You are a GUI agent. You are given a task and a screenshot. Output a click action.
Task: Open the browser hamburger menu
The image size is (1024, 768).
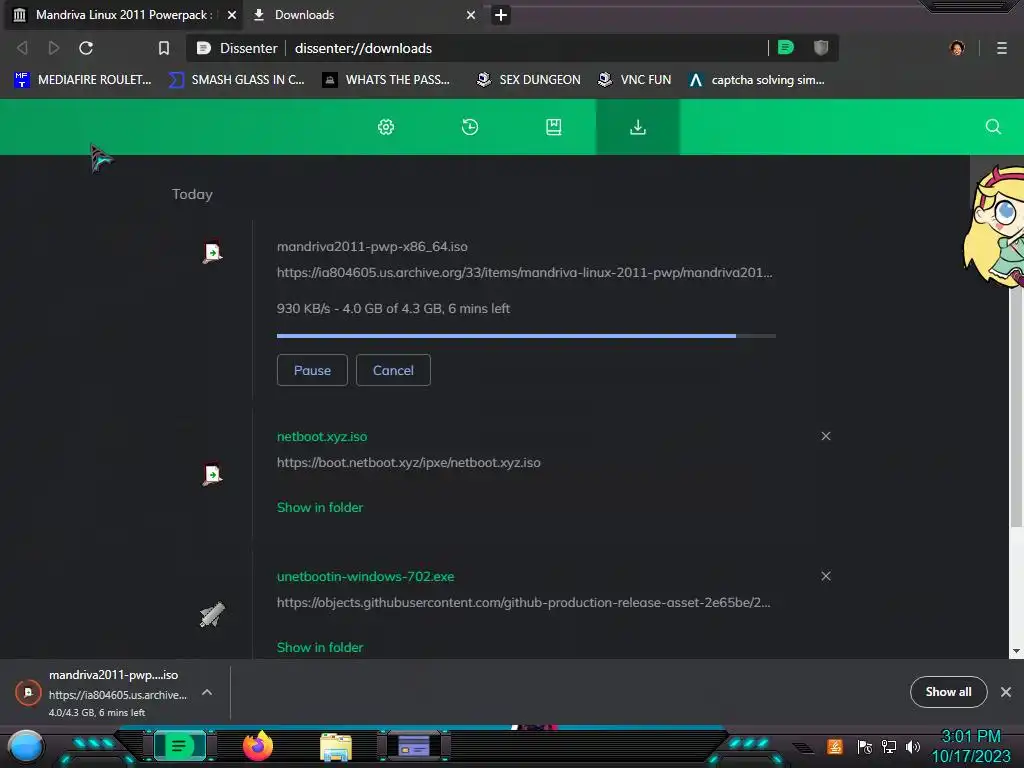point(1002,48)
